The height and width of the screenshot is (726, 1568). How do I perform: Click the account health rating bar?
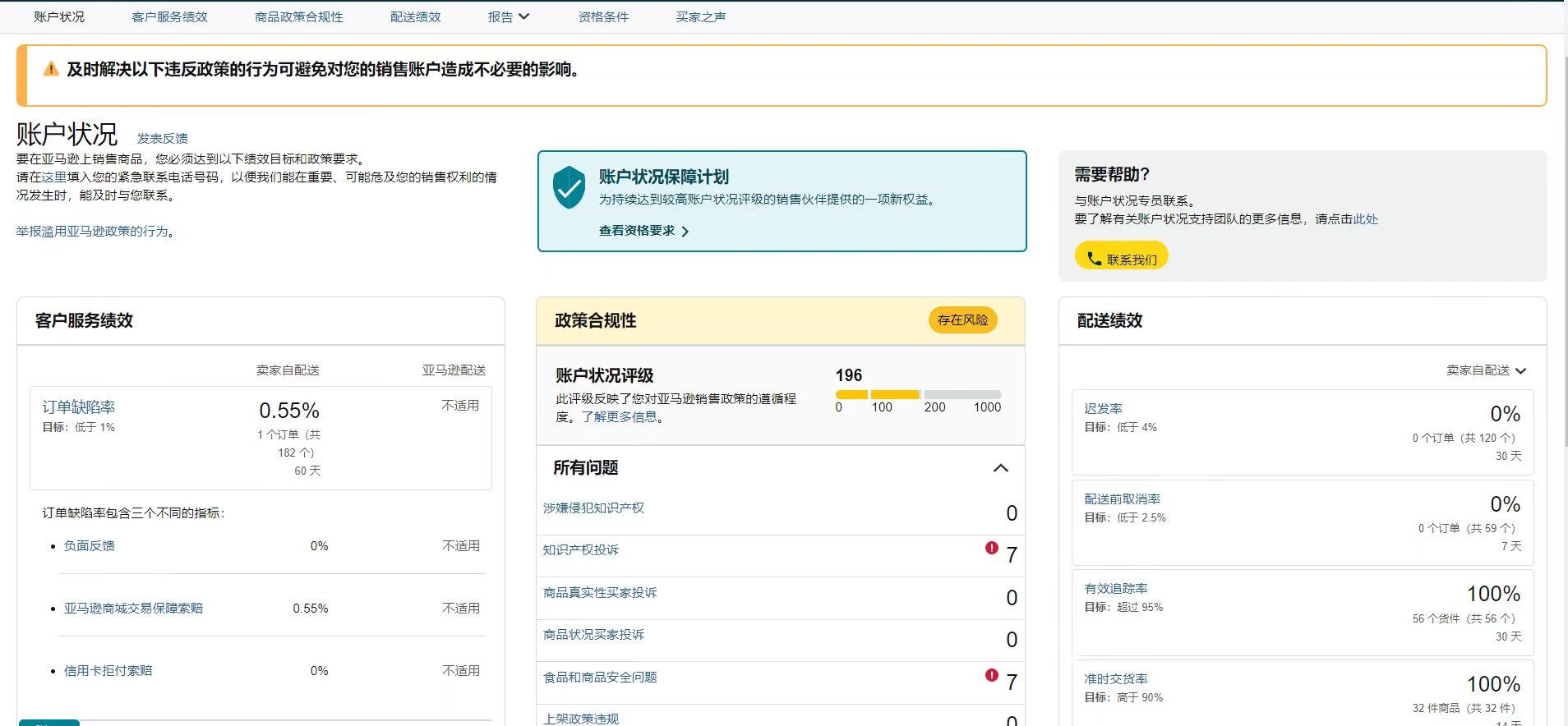[x=918, y=395]
